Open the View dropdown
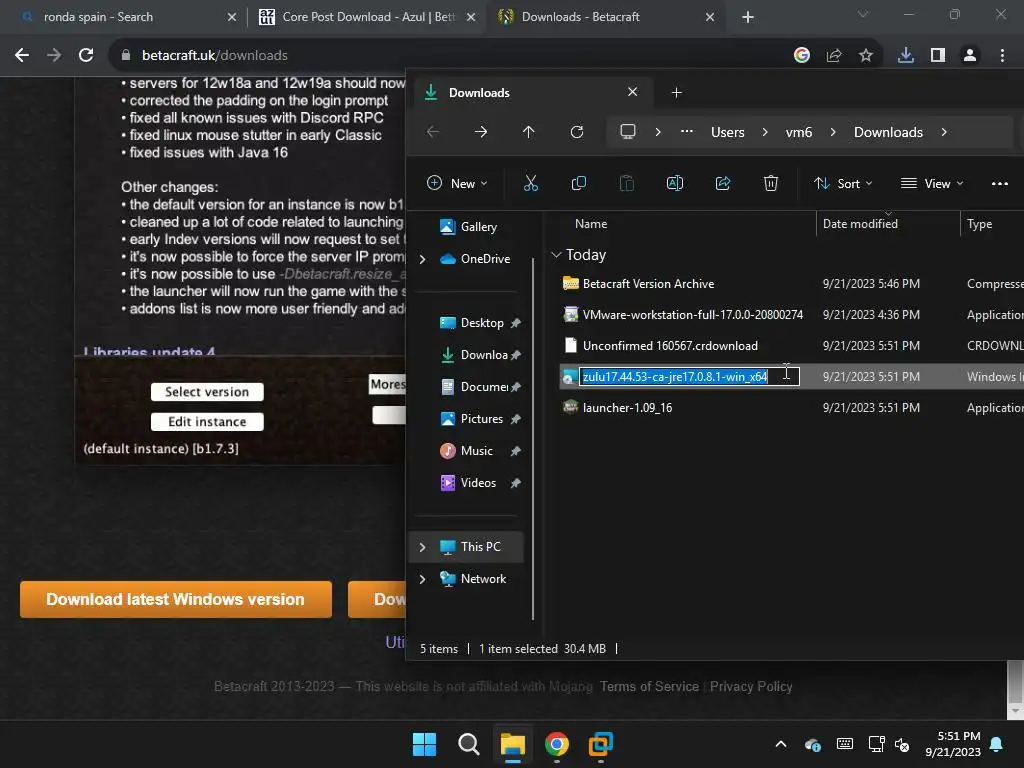 932,184
